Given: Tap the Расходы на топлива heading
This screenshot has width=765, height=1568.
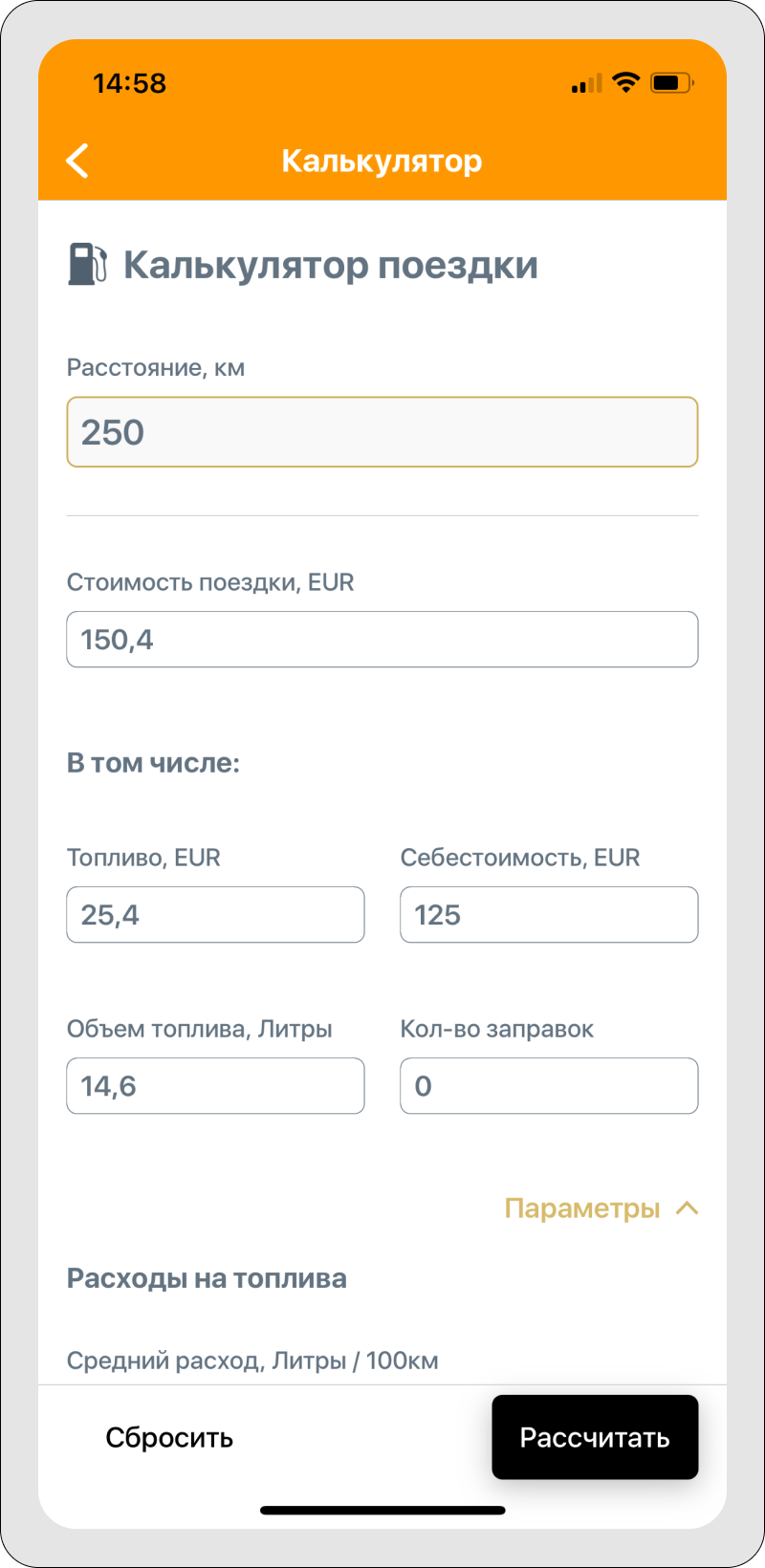Looking at the screenshot, I should point(207,1279).
